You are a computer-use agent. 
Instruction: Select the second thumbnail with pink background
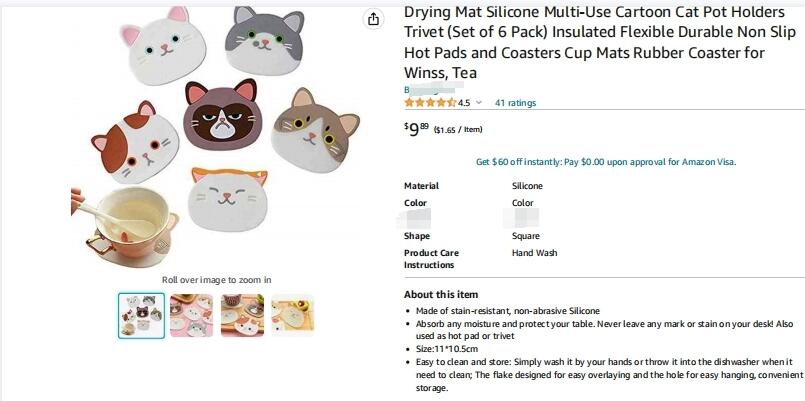190,315
